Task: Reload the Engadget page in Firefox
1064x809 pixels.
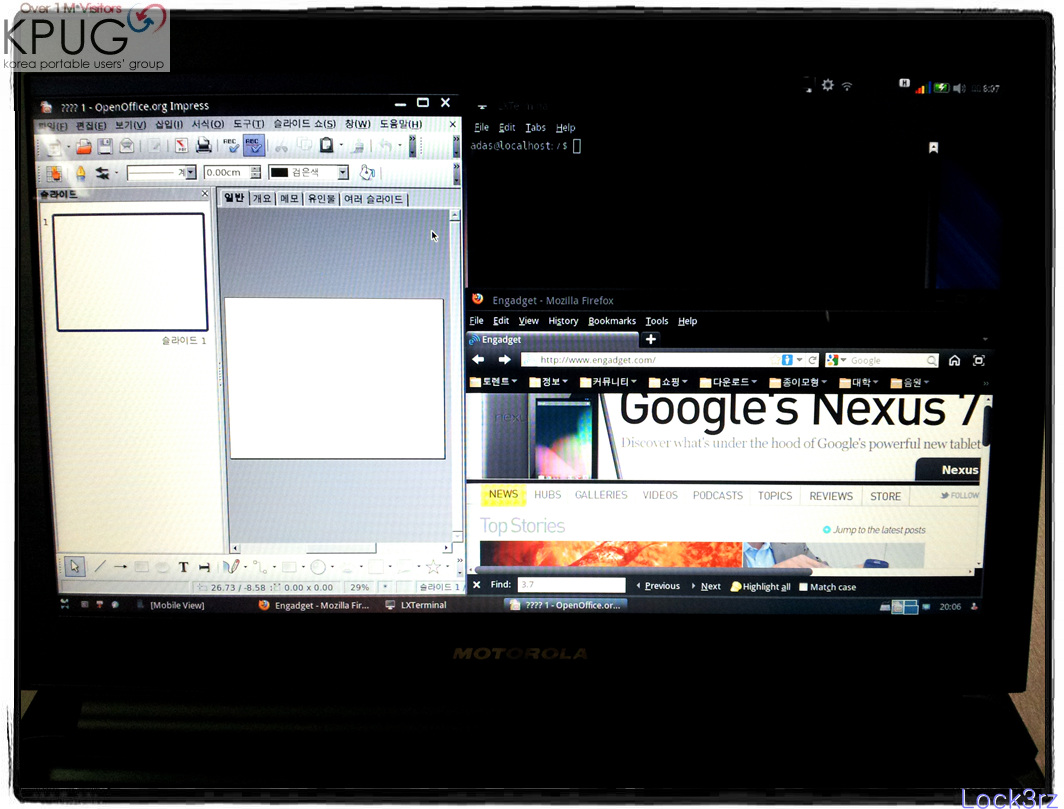Action: point(812,360)
